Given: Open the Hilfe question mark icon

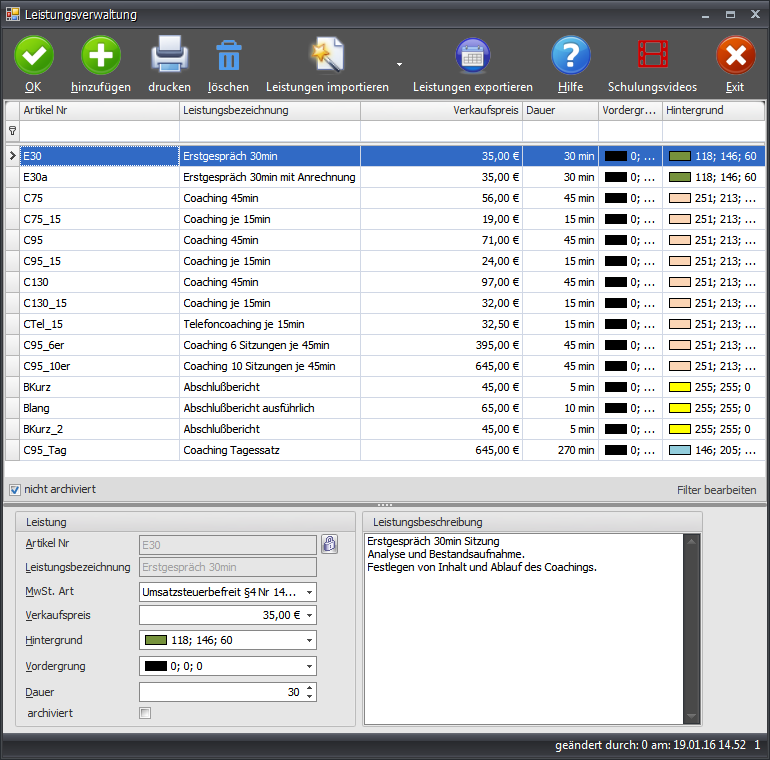Looking at the screenshot, I should point(571,55).
